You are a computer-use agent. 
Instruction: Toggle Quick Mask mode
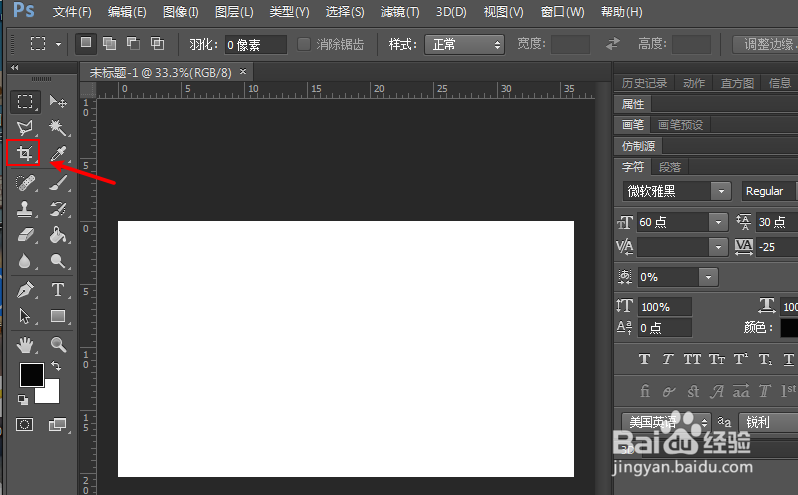tap(24, 424)
